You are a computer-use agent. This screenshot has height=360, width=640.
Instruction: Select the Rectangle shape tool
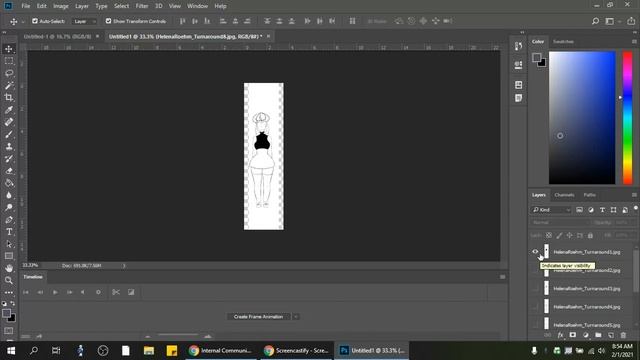[9, 256]
